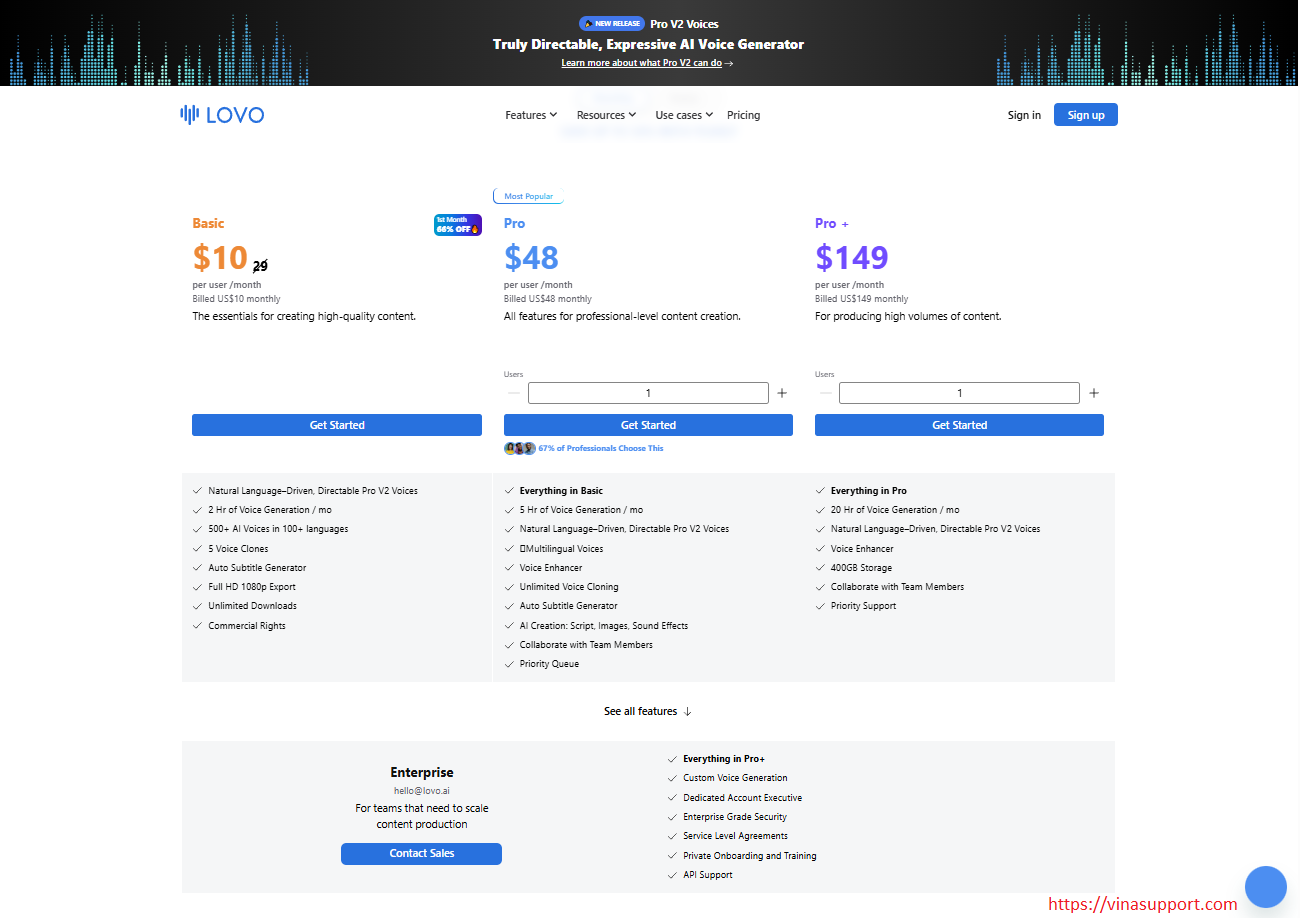Viewport: 1300px width, 918px height.
Task: Click the NEW RELEASE badge
Action: point(611,24)
